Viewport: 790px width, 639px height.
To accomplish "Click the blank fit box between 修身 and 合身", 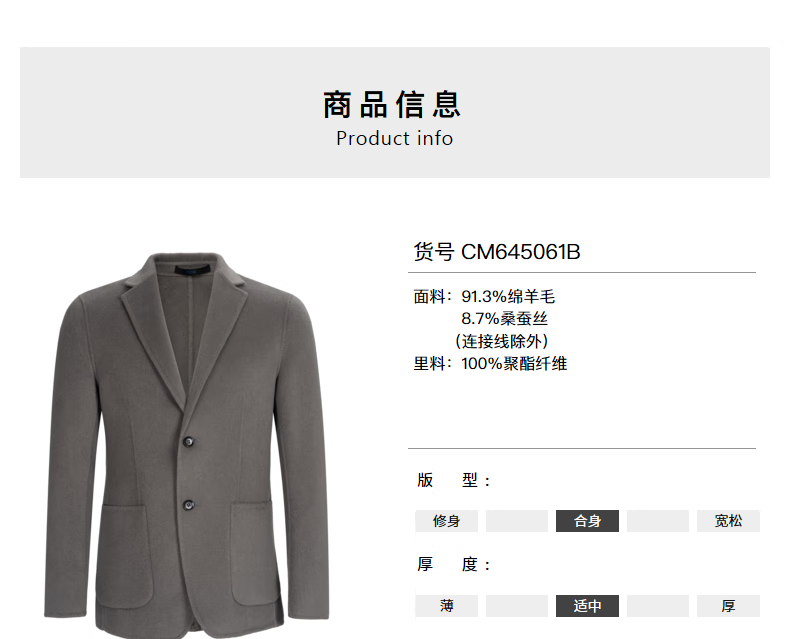I will point(517,521).
